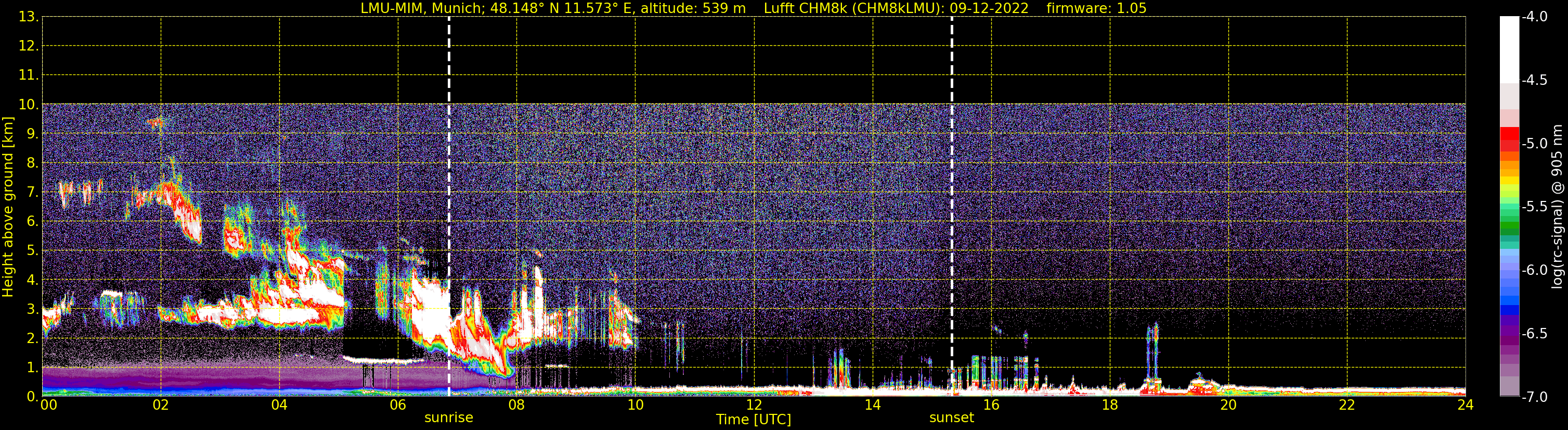
Task: Click the time tick label '22'
Action: (1347, 406)
